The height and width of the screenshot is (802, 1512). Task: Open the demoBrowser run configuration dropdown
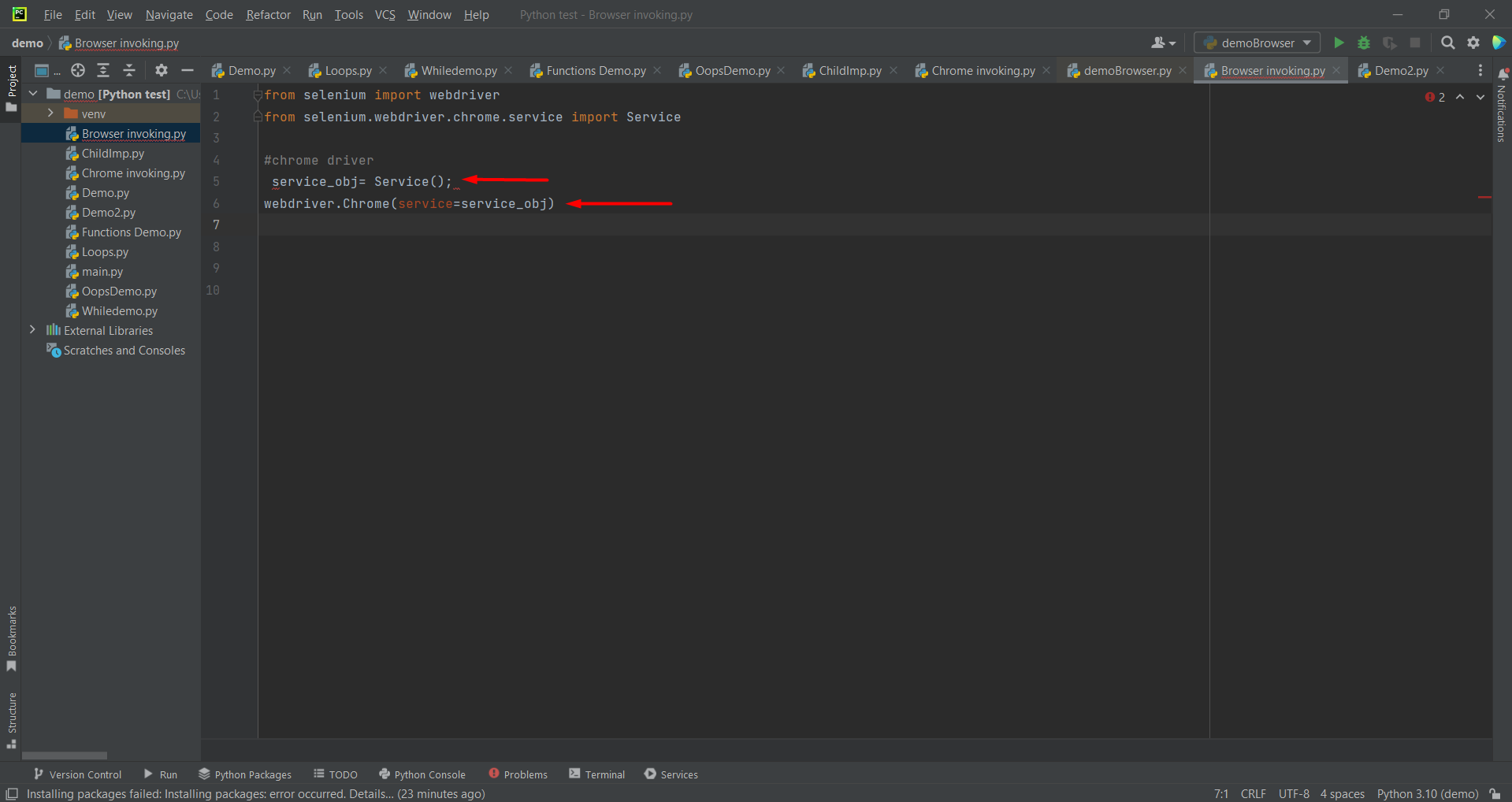pos(1257,43)
